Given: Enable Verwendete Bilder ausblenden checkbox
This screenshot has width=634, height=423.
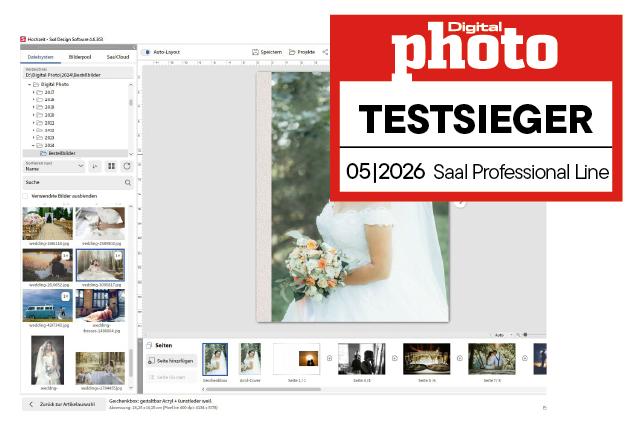Looking at the screenshot, I should pyautogui.click(x=25, y=196).
